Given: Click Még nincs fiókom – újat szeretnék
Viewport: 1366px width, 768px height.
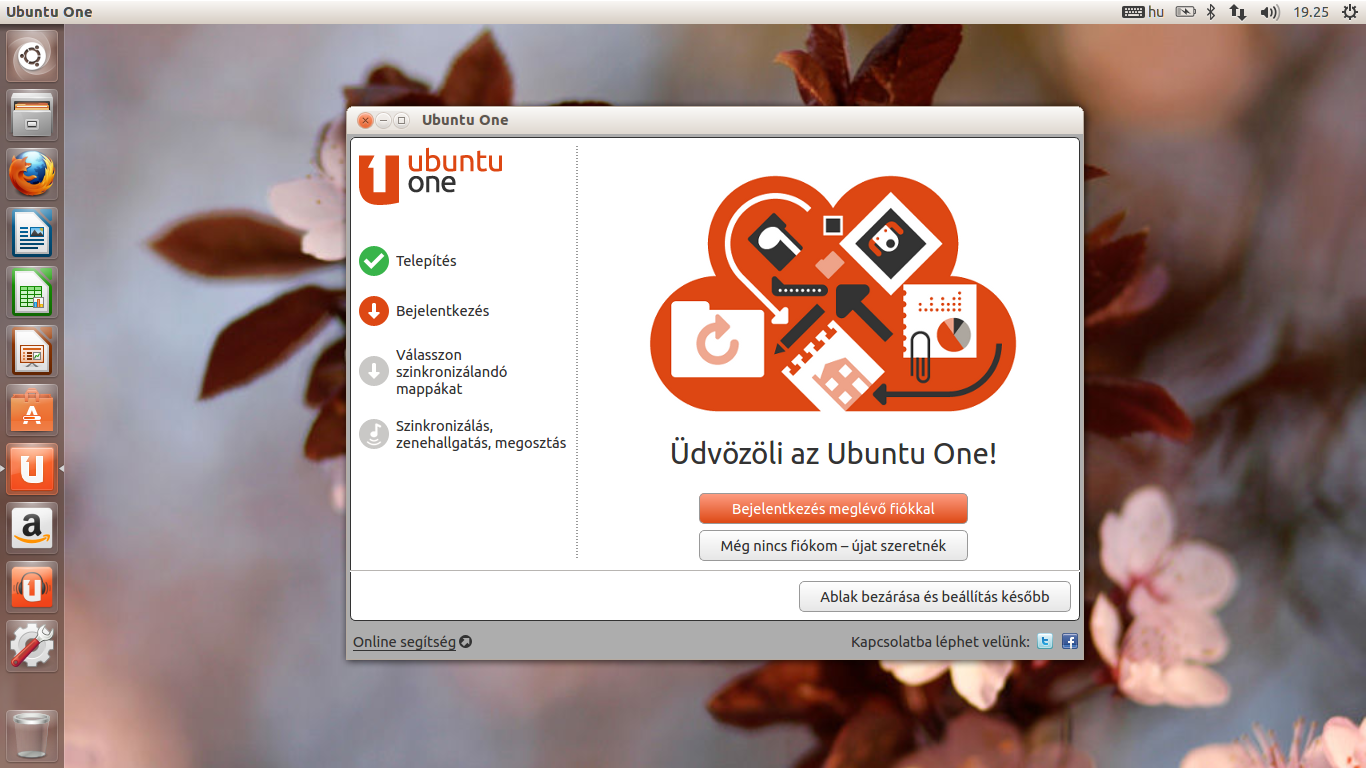Looking at the screenshot, I should [833, 546].
